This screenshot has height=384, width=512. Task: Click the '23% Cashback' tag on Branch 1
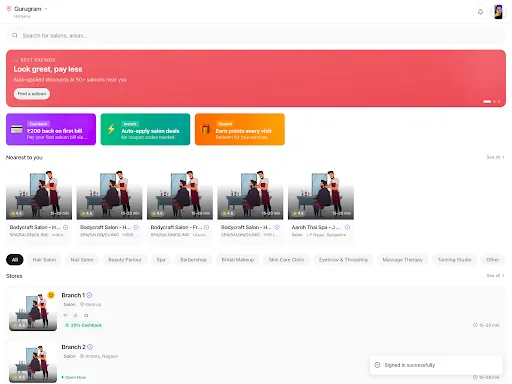click(x=83, y=325)
